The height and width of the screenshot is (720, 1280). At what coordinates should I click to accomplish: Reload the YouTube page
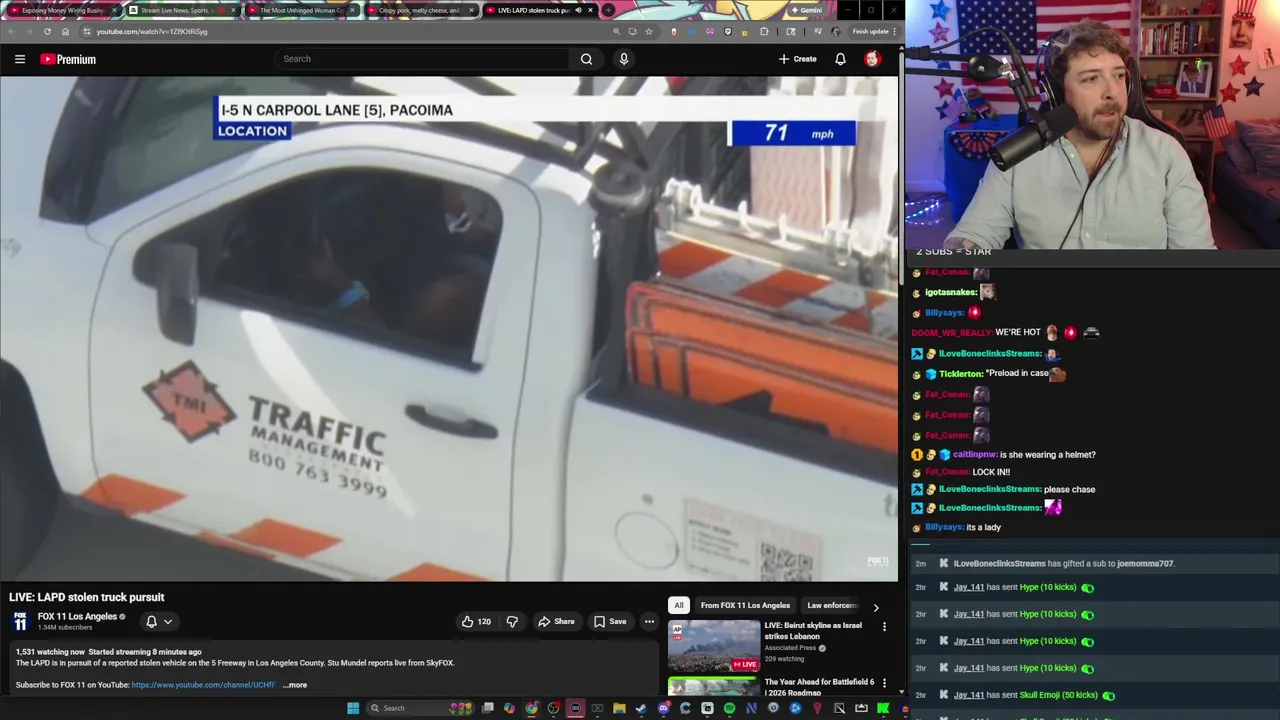tap(47, 31)
